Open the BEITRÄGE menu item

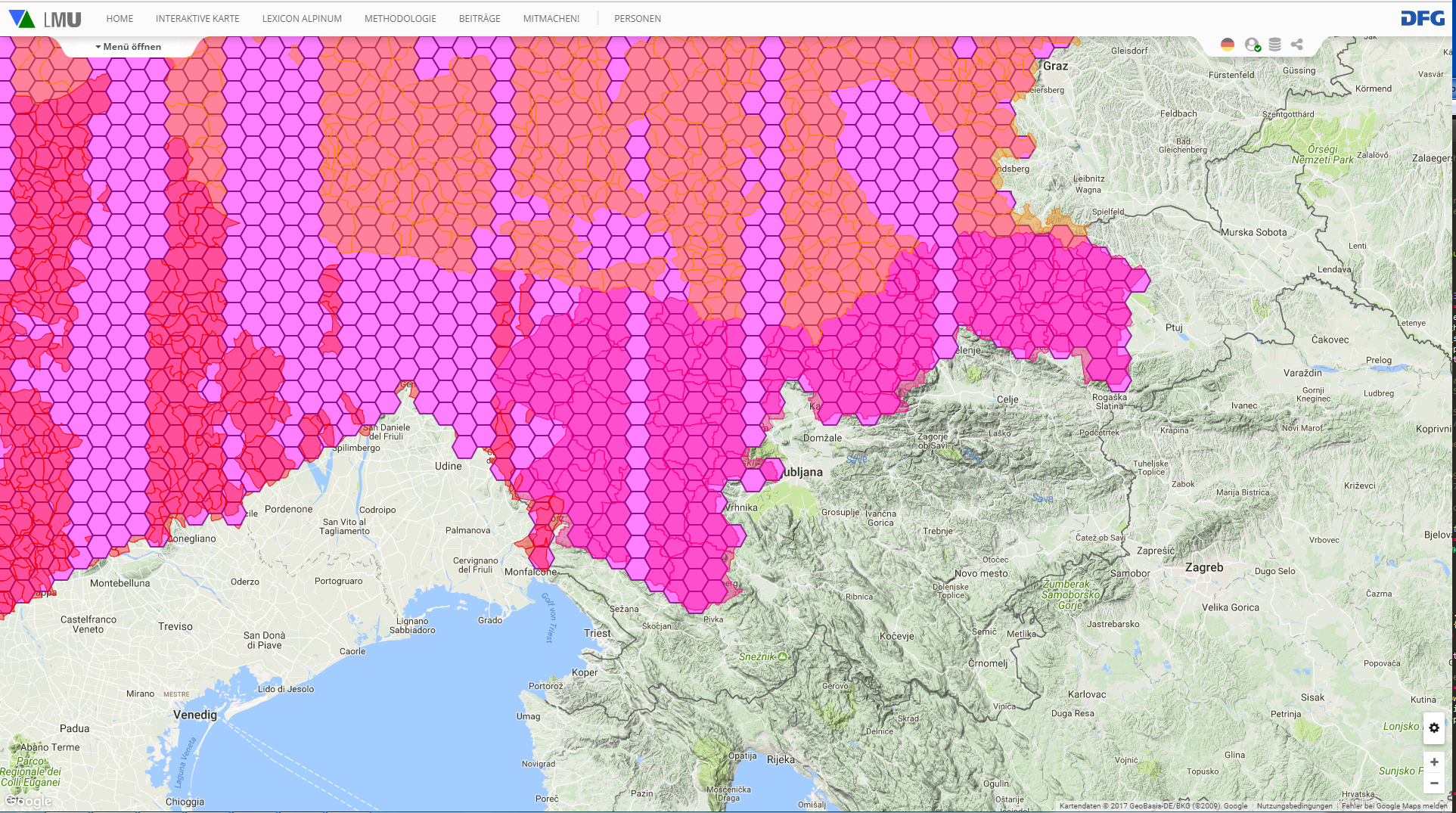click(480, 19)
